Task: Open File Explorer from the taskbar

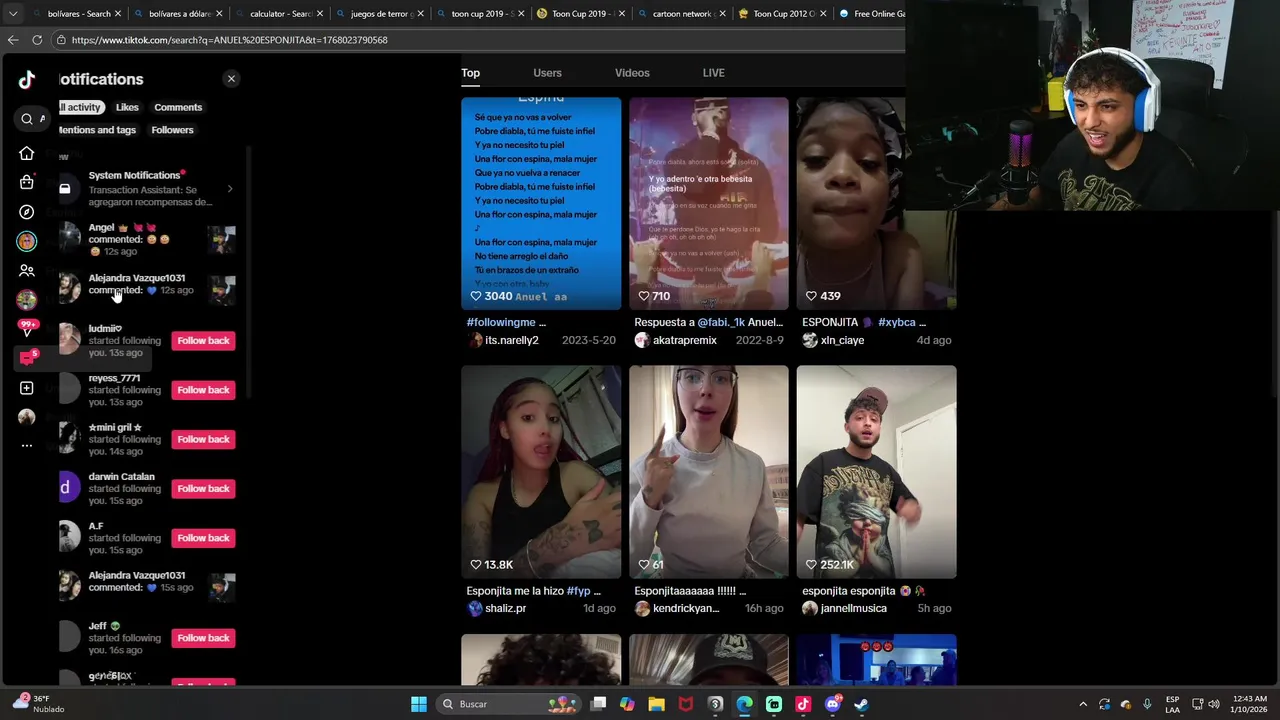Action: coord(656,704)
